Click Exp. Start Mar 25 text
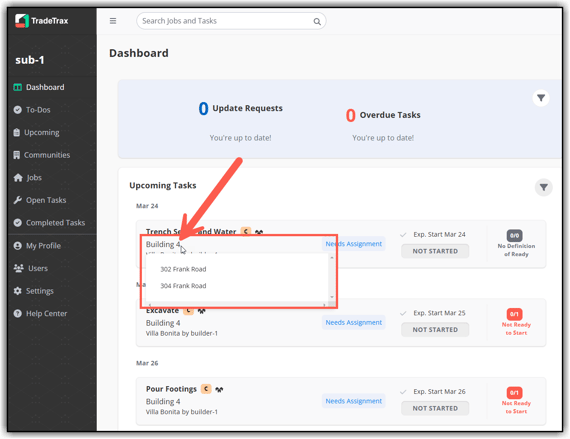570x439 pixels. point(439,313)
